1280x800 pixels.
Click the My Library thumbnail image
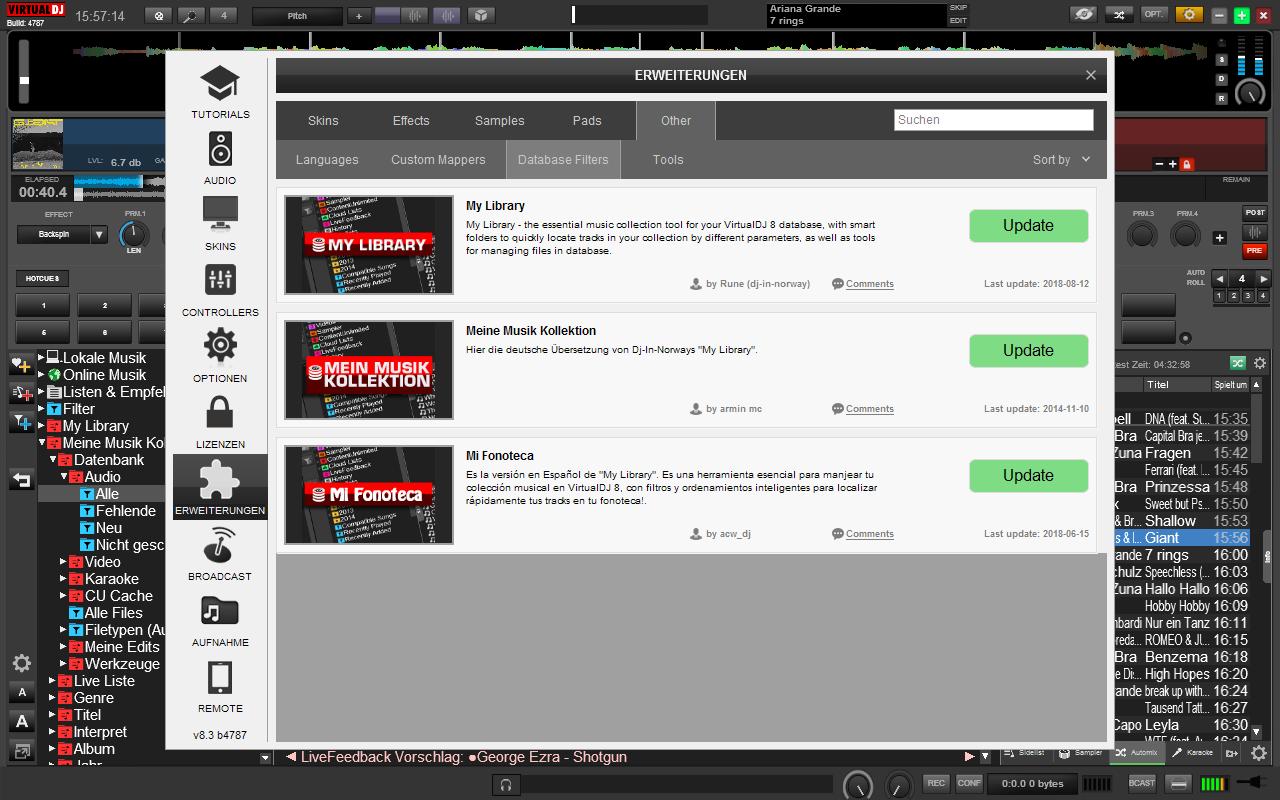tap(369, 245)
